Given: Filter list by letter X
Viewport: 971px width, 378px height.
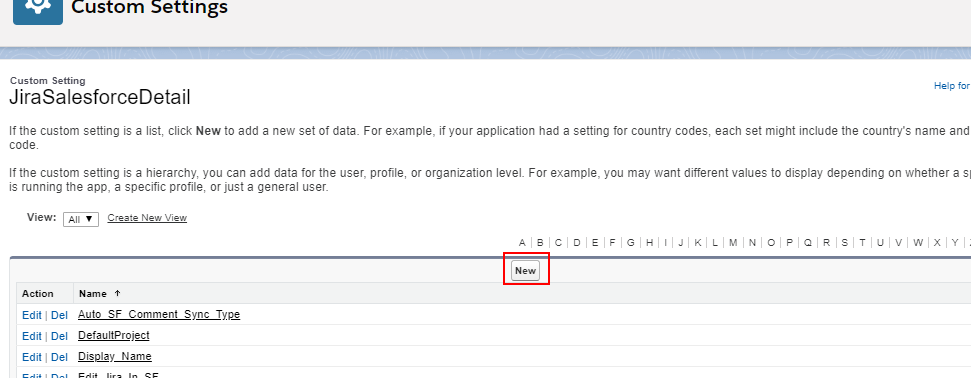Looking at the screenshot, I should [x=937, y=242].
